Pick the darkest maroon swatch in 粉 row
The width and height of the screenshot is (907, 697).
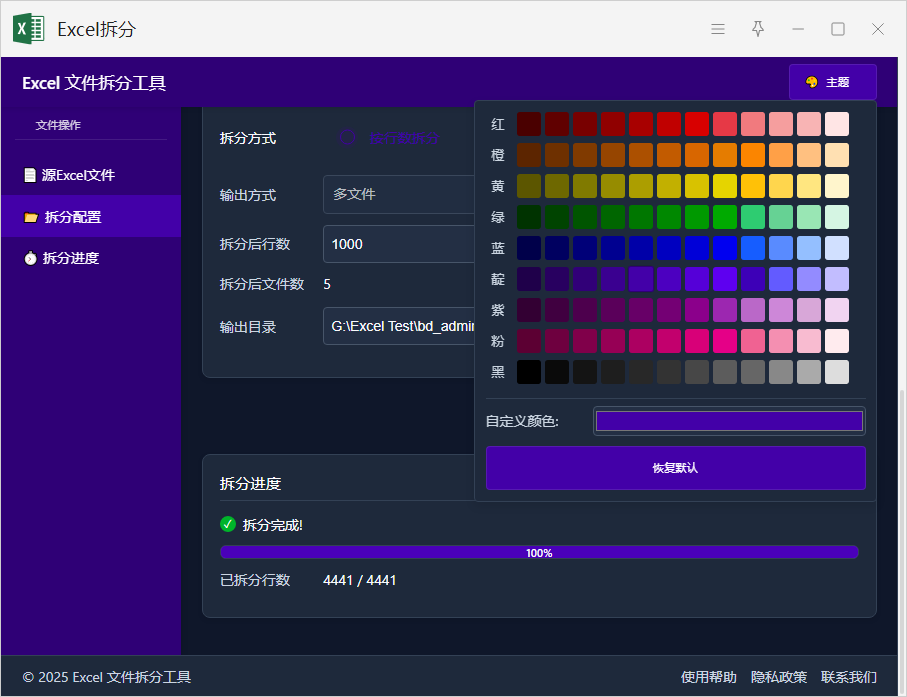click(529, 341)
